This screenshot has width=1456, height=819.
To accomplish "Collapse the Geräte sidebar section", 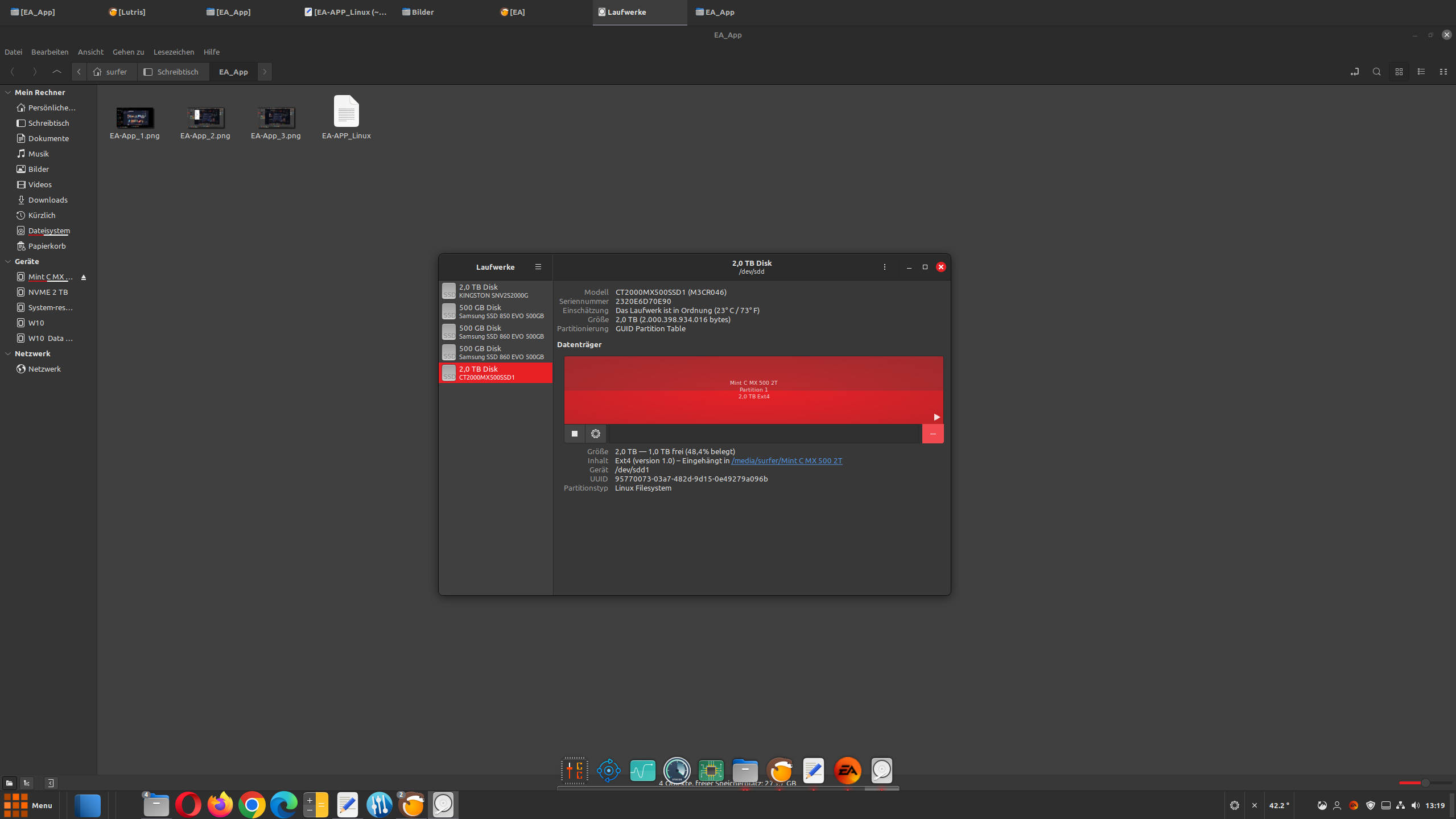I will point(8,261).
